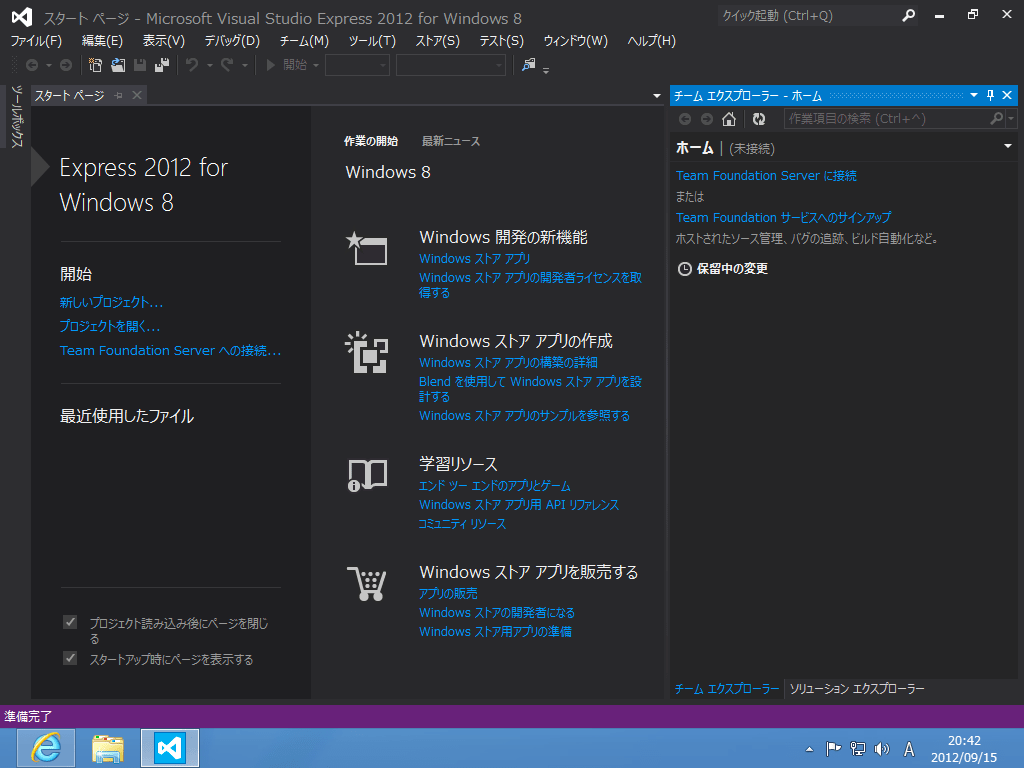Open the Redo history dropdown arrow
The height and width of the screenshot is (768, 1024).
(245, 65)
